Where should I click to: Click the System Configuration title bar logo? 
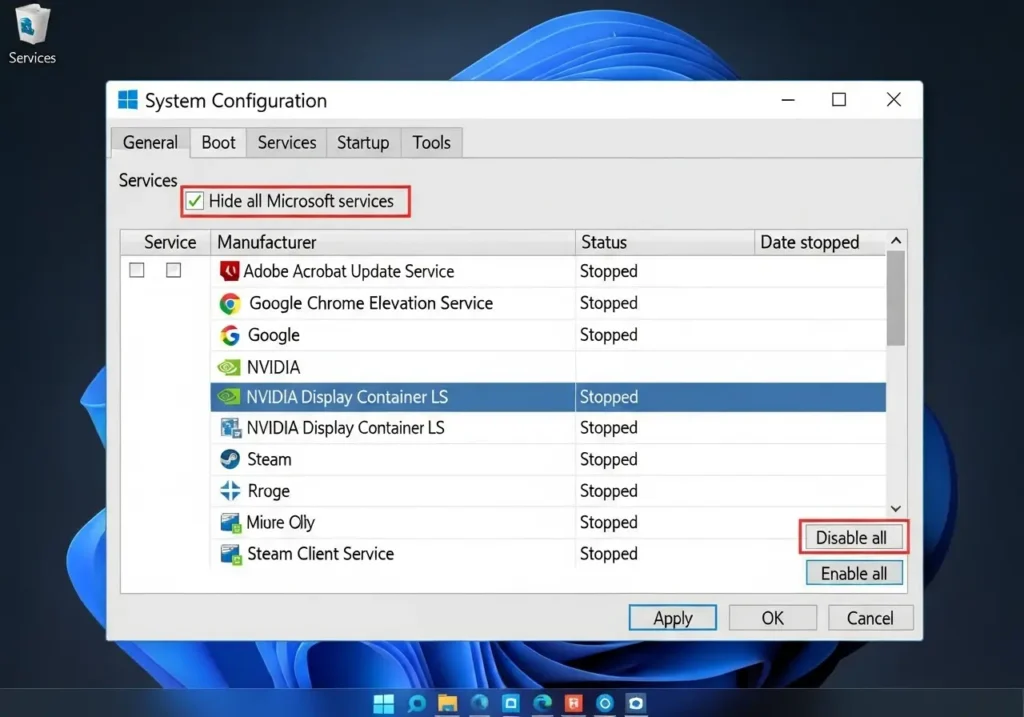128,100
